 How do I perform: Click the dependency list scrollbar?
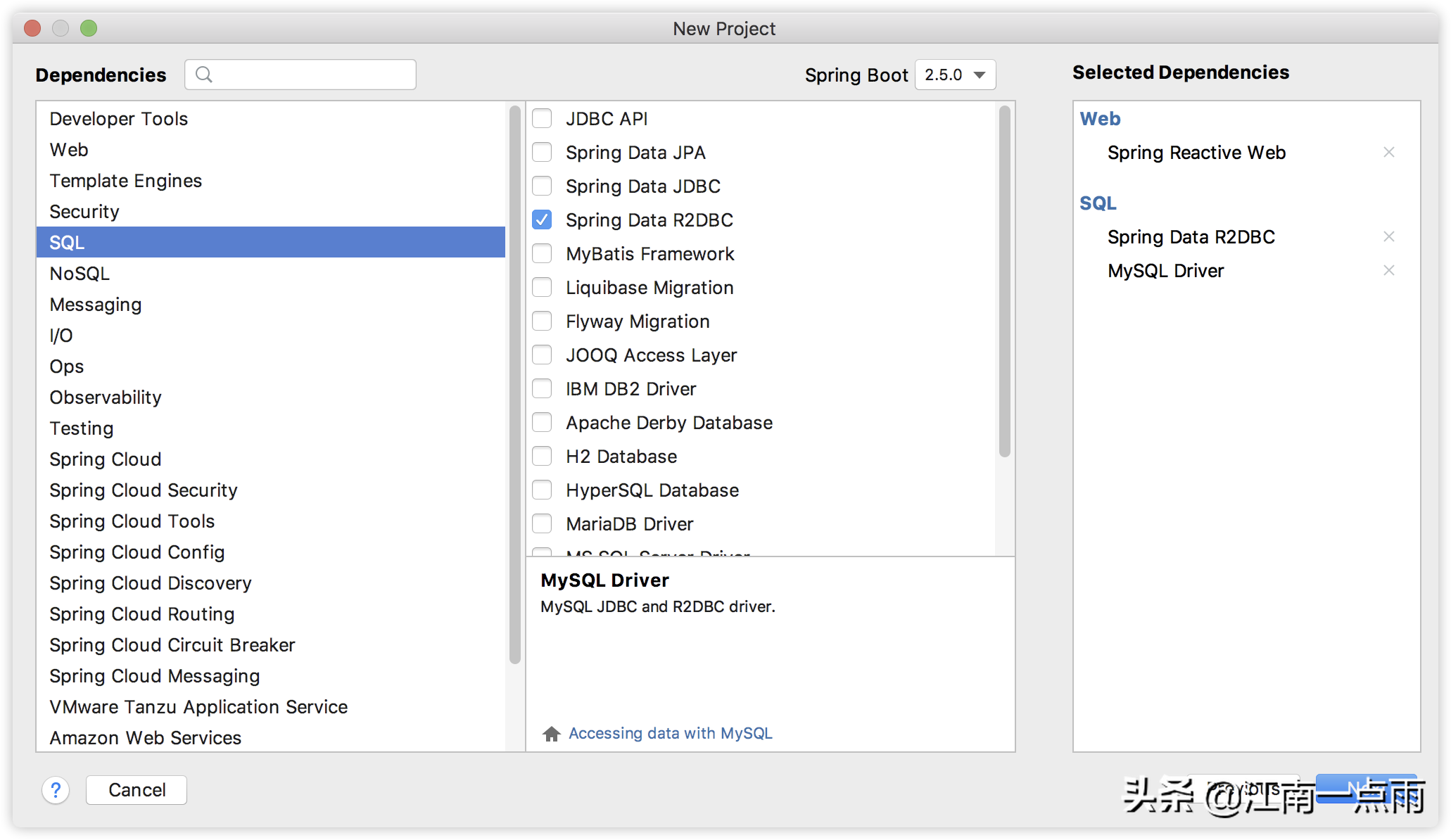pos(1004,281)
